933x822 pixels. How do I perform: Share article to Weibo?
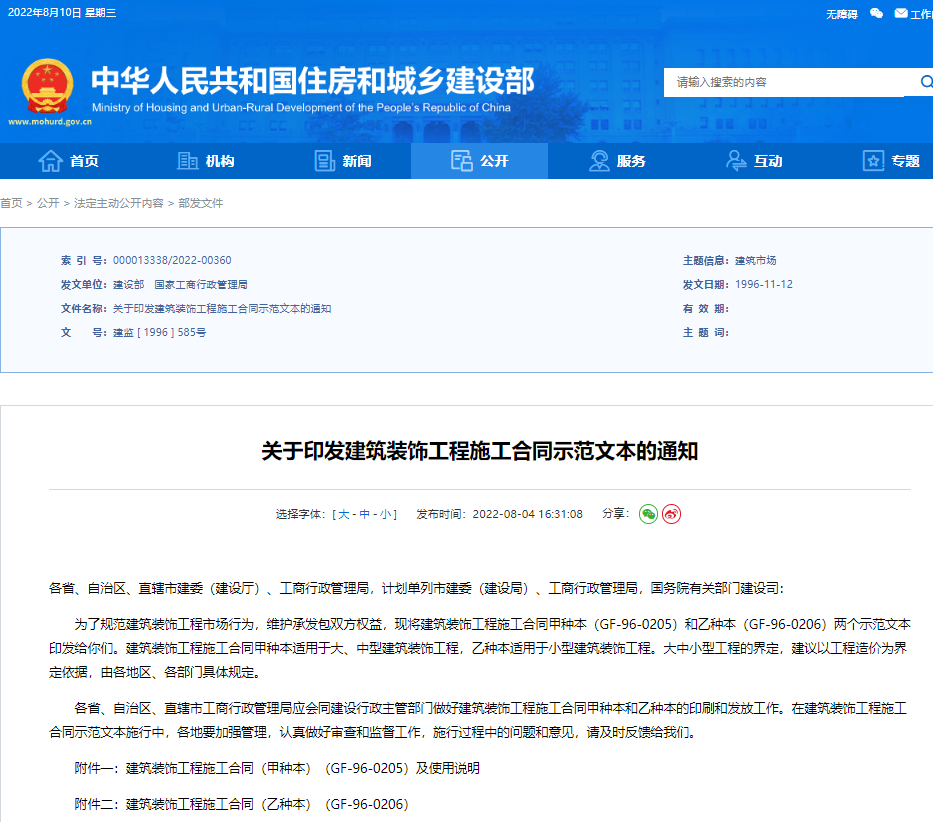tap(672, 513)
